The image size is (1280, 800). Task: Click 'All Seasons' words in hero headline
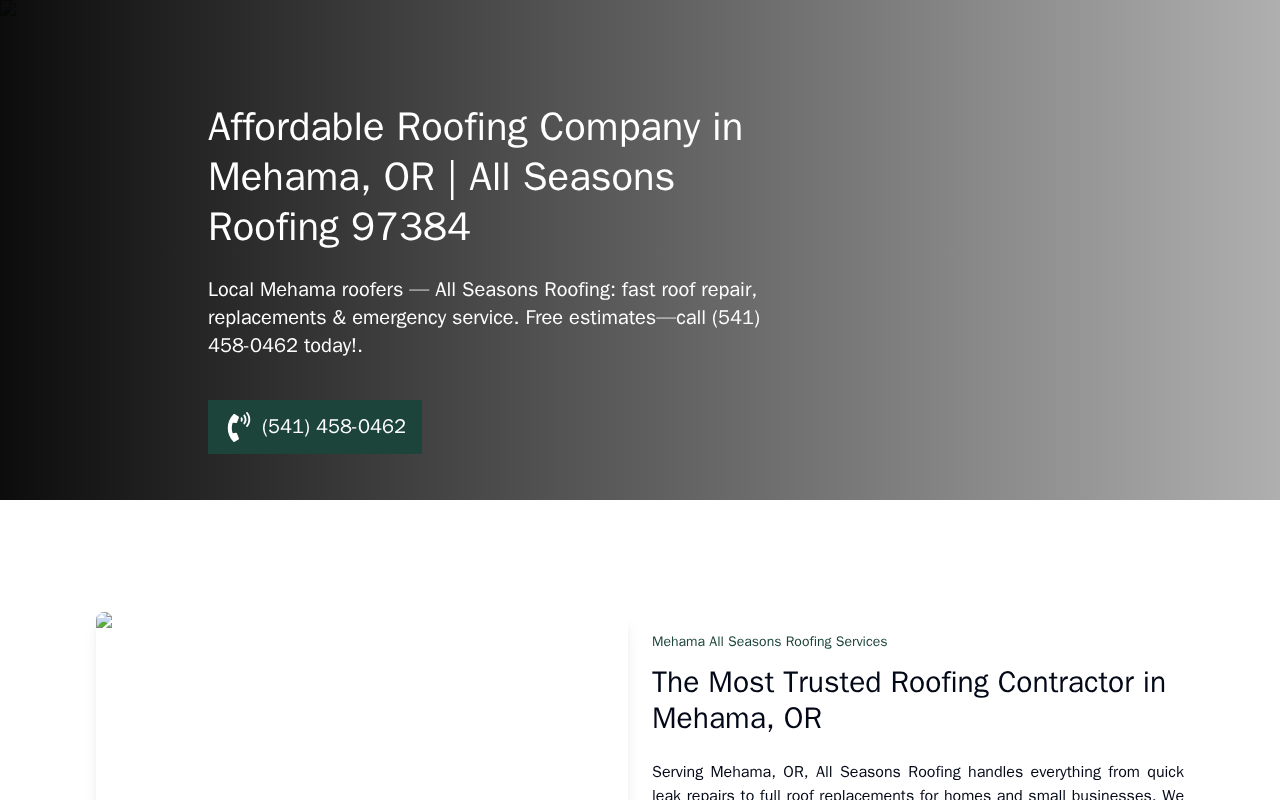tap(571, 177)
